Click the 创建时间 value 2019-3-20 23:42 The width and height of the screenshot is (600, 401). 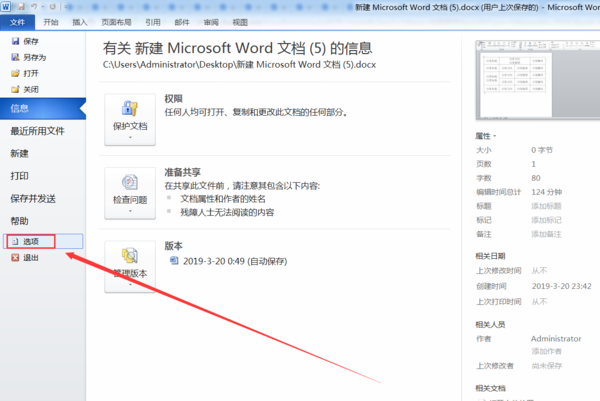(x=561, y=286)
